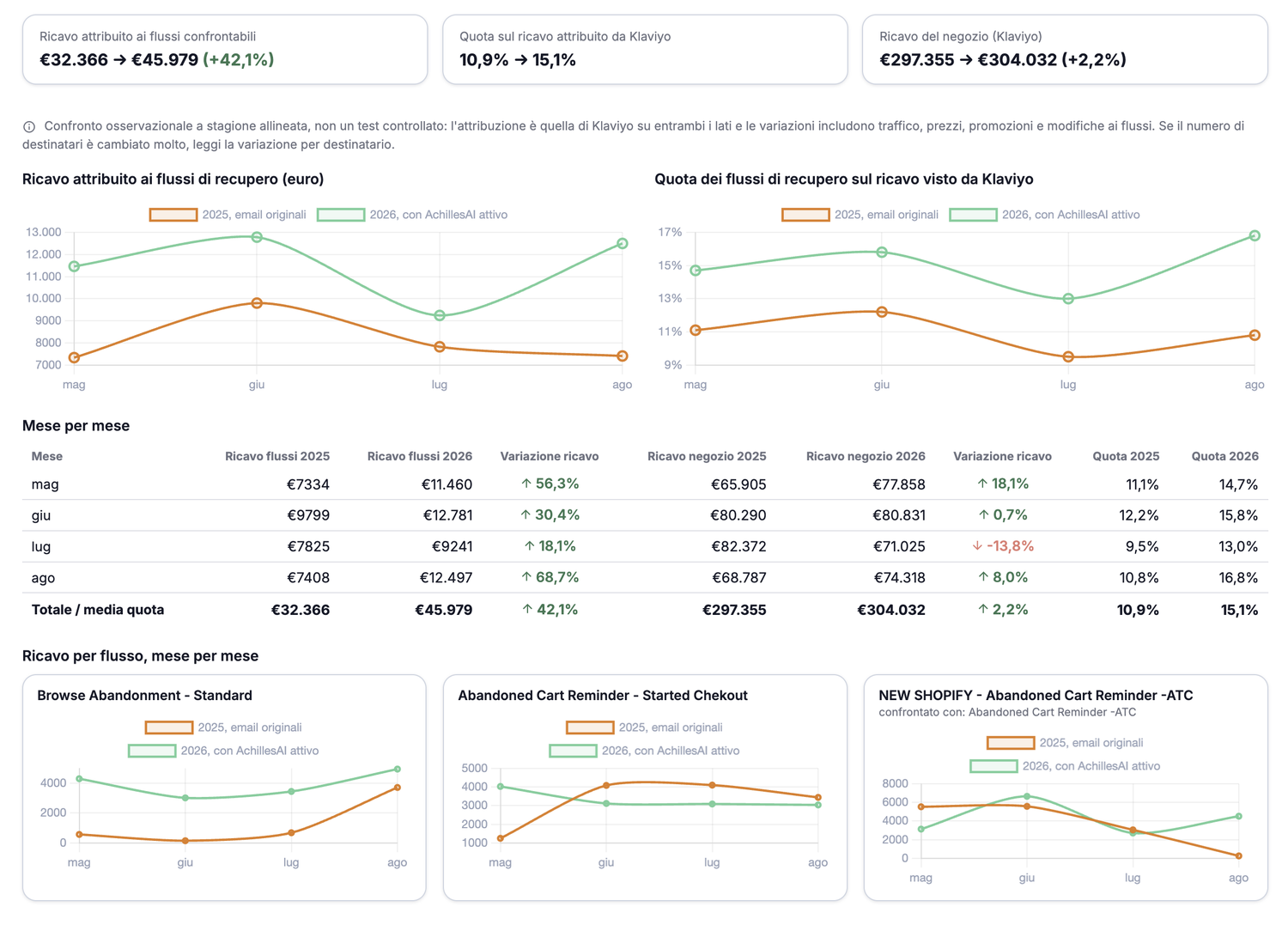Click the August 2026 point on share chart

pos(1255,235)
